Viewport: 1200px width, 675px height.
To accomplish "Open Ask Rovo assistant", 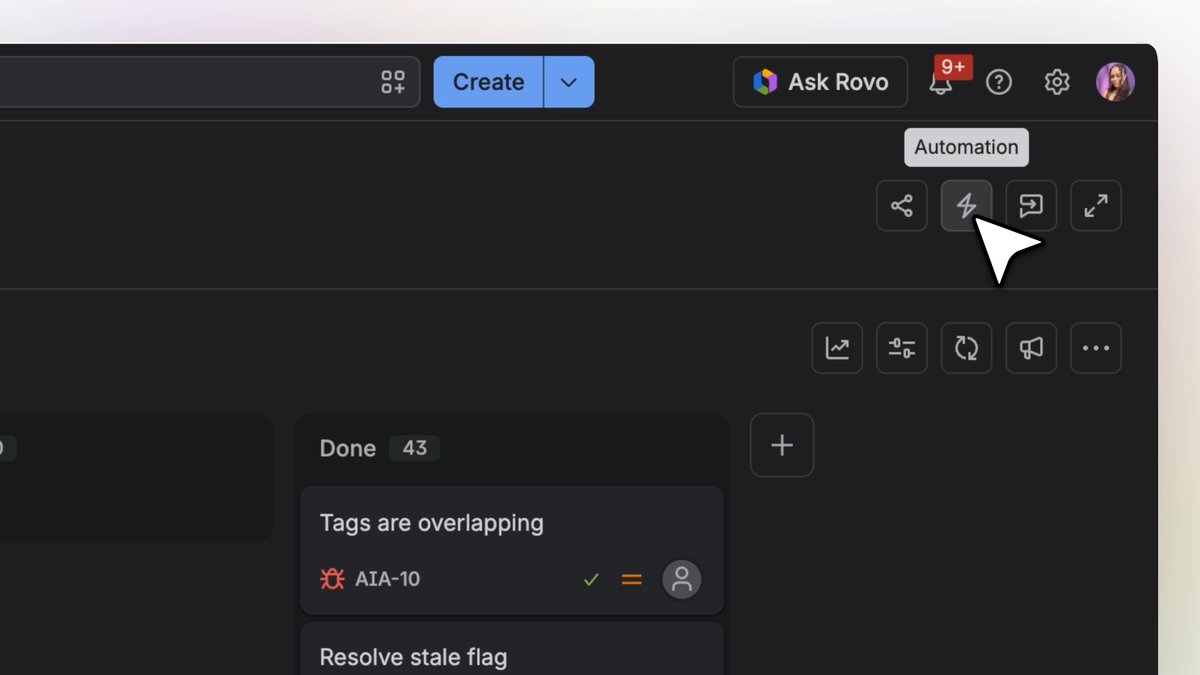I will tap(821, 82).
